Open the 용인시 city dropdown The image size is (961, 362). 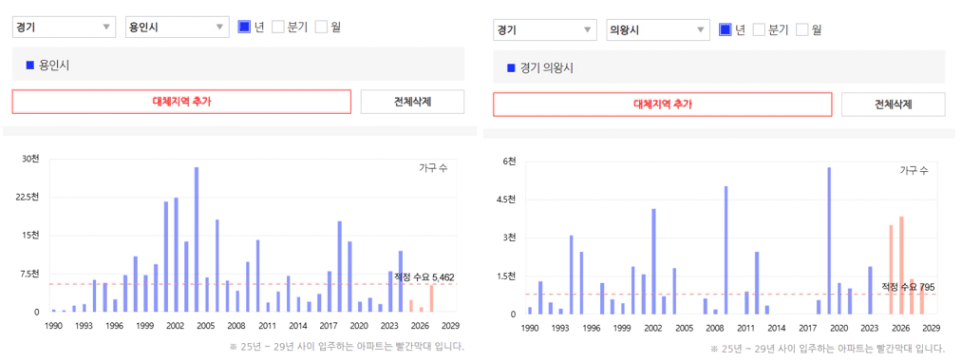coord(177,27)
